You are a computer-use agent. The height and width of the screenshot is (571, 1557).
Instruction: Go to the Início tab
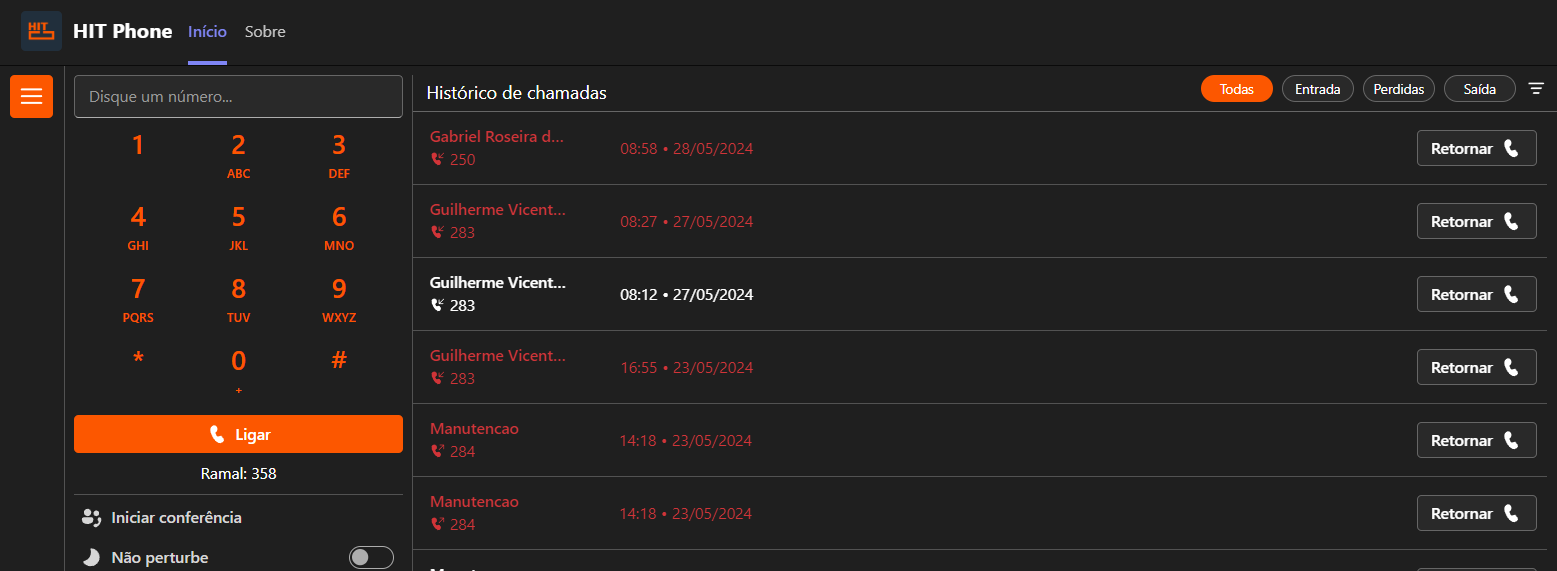coord(207,32)
